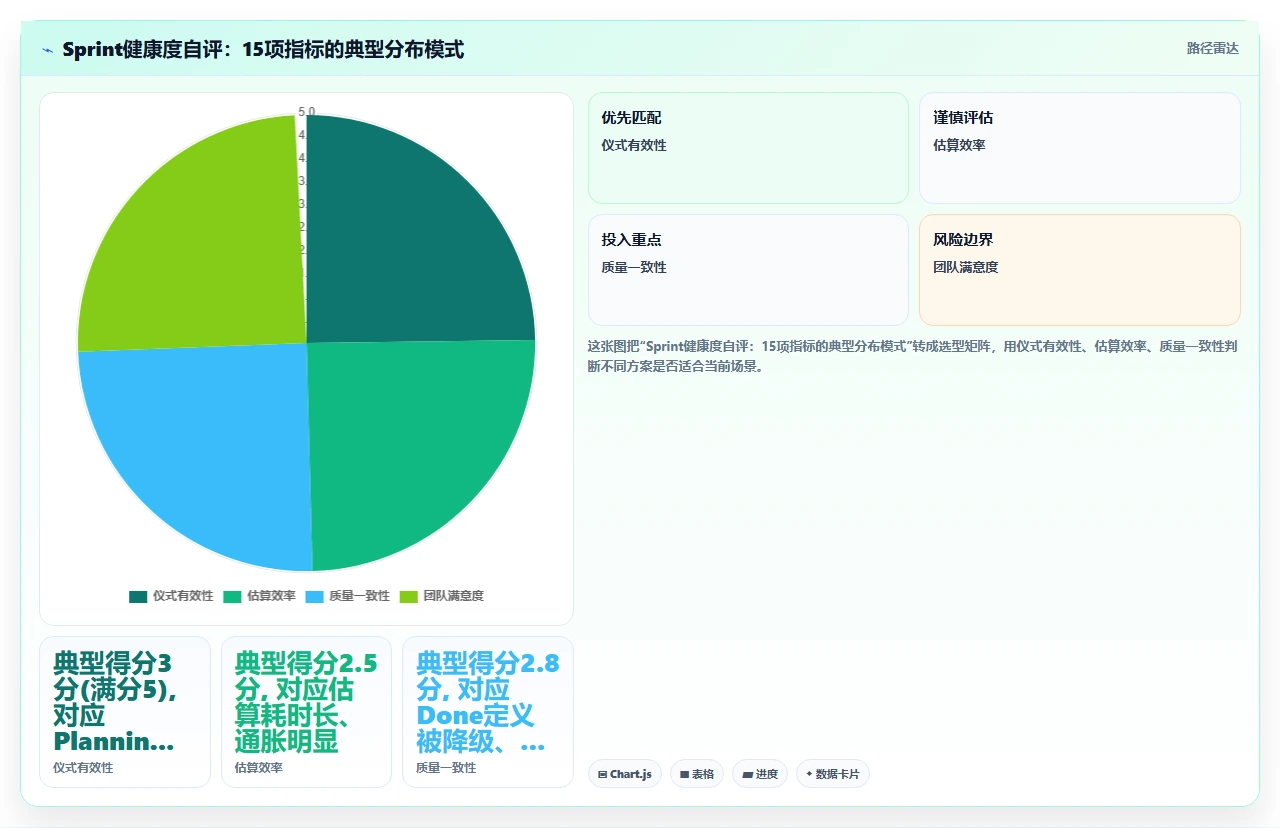Click the icon inside Chart.js chip
1280x828 pixels.
(603, 775)
